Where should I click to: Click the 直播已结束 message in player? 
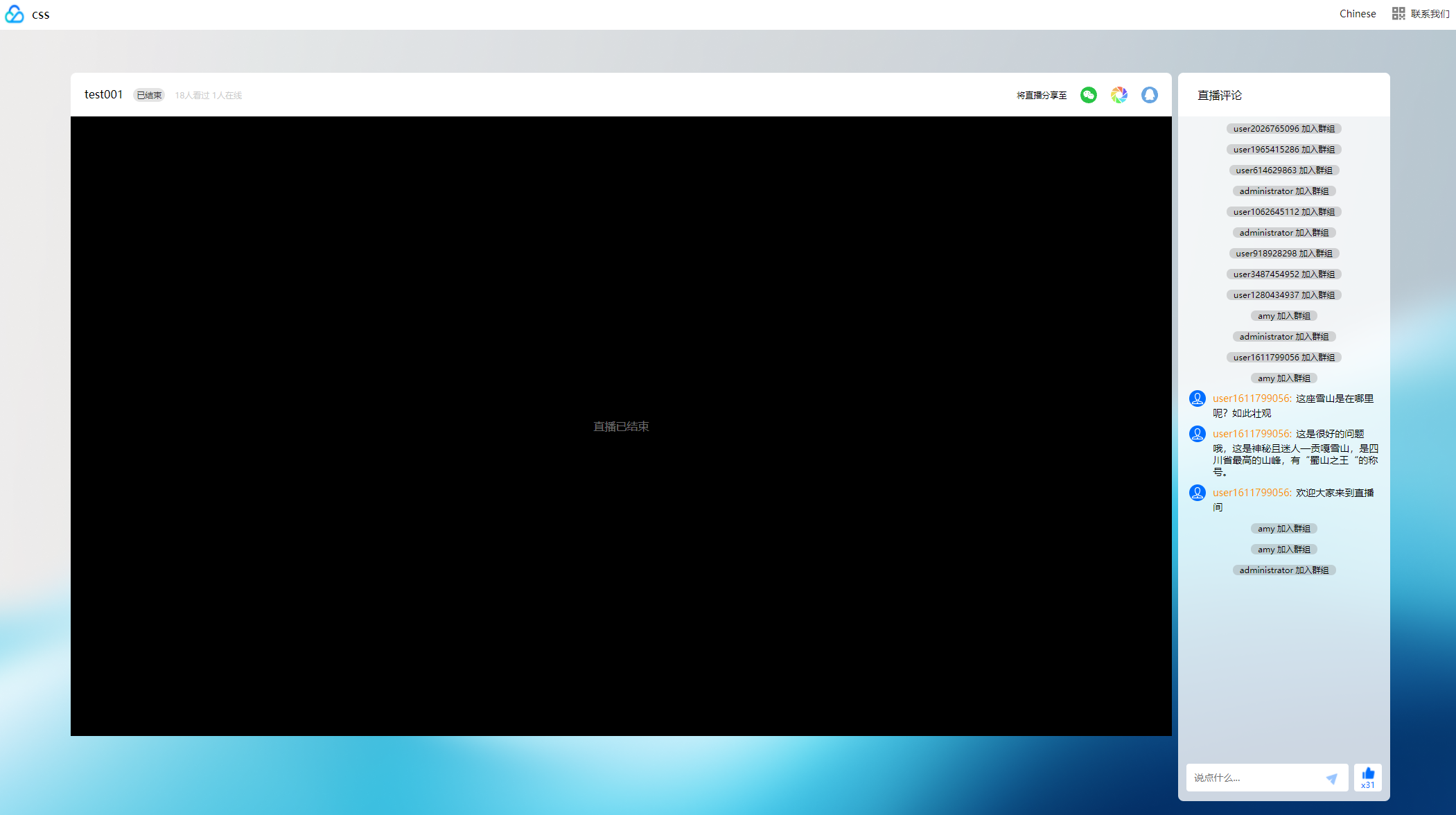coord(621,427)
